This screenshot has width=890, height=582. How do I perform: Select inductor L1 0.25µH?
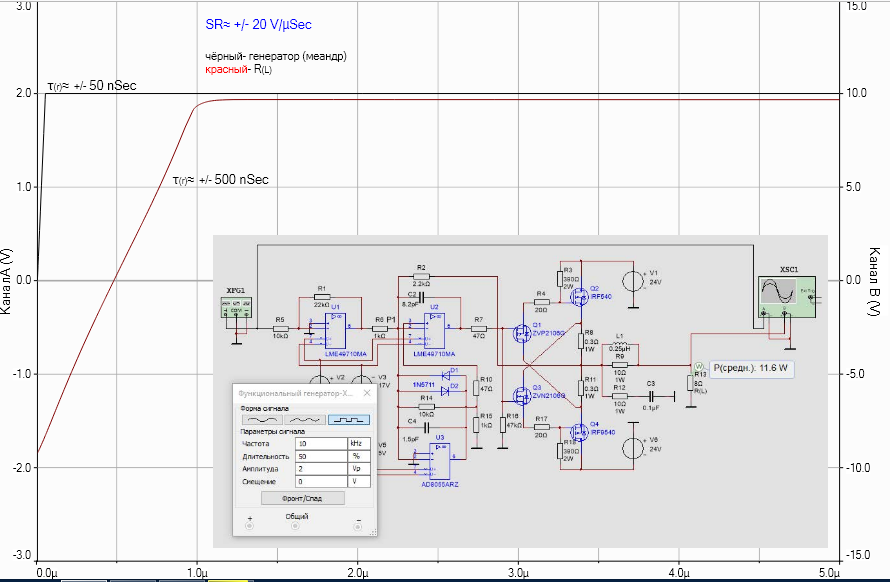[620, 345]
